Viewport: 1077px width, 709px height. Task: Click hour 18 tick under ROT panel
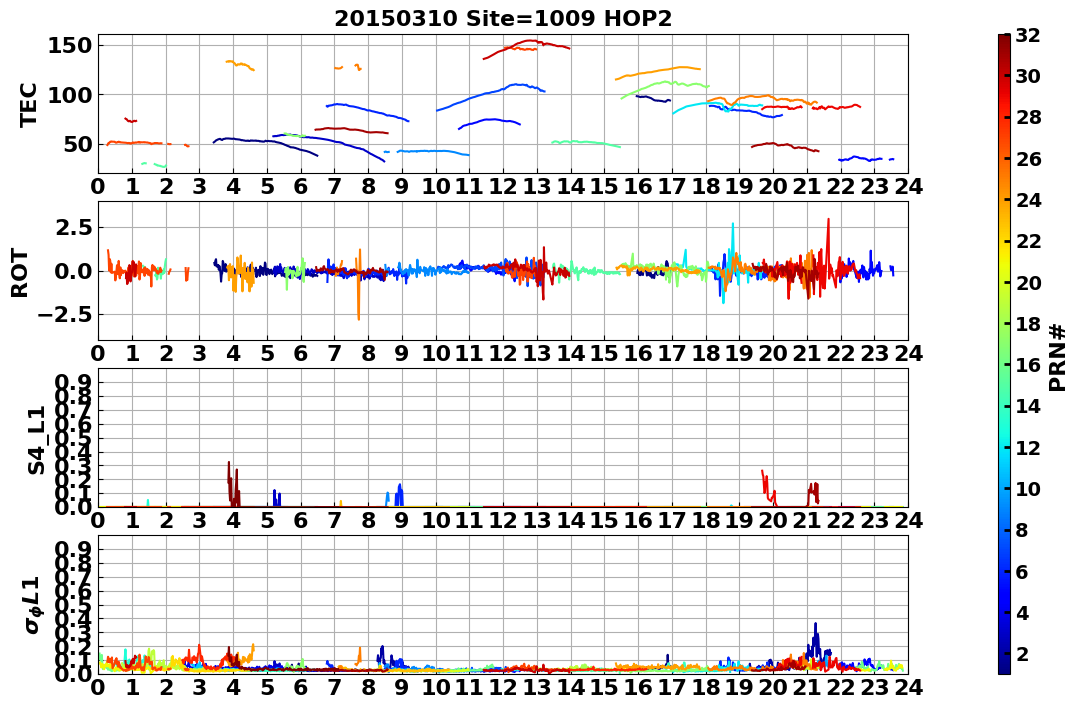tap(705, 354)
